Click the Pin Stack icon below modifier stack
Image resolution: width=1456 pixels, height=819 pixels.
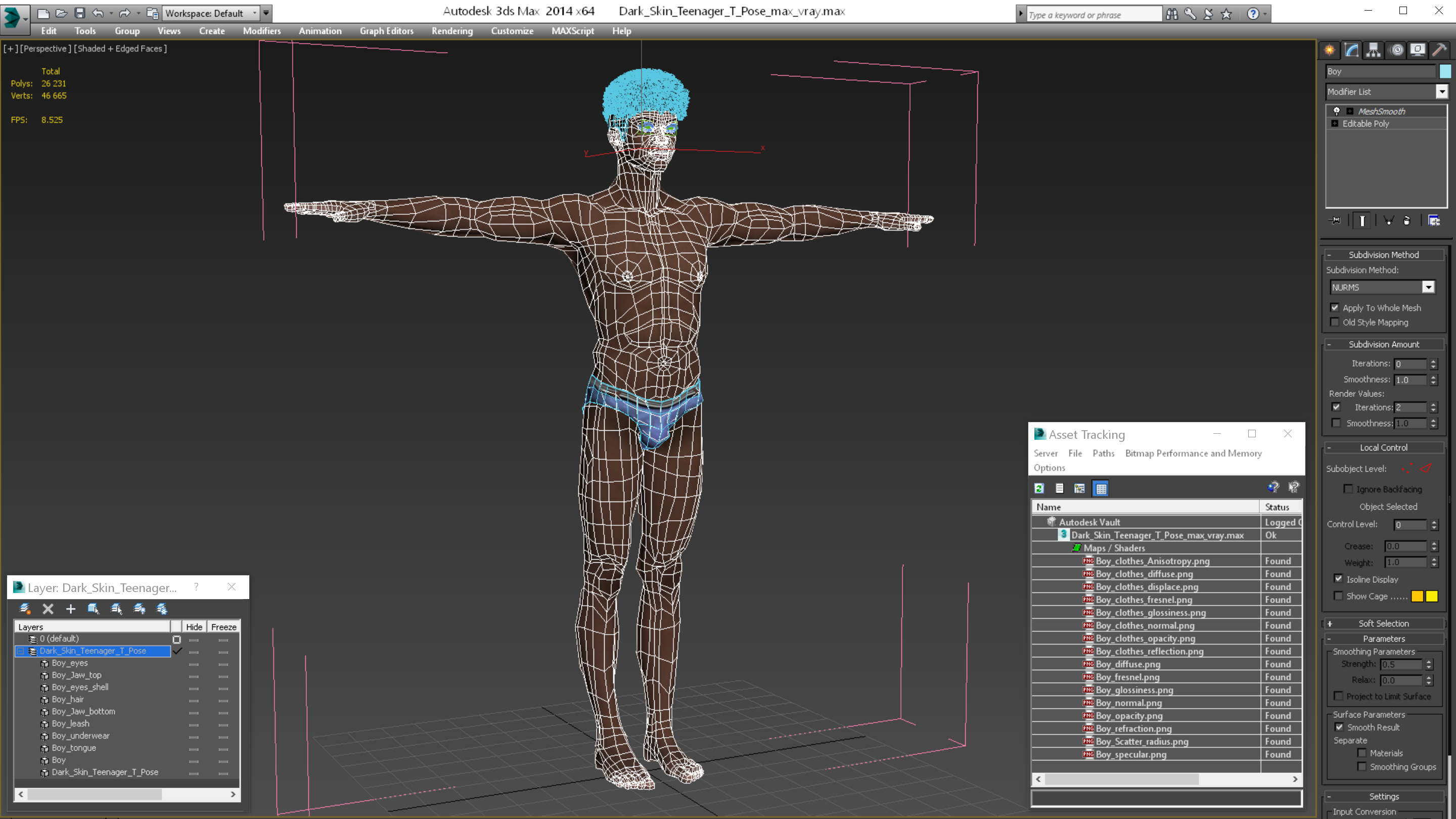(1335, 220)
